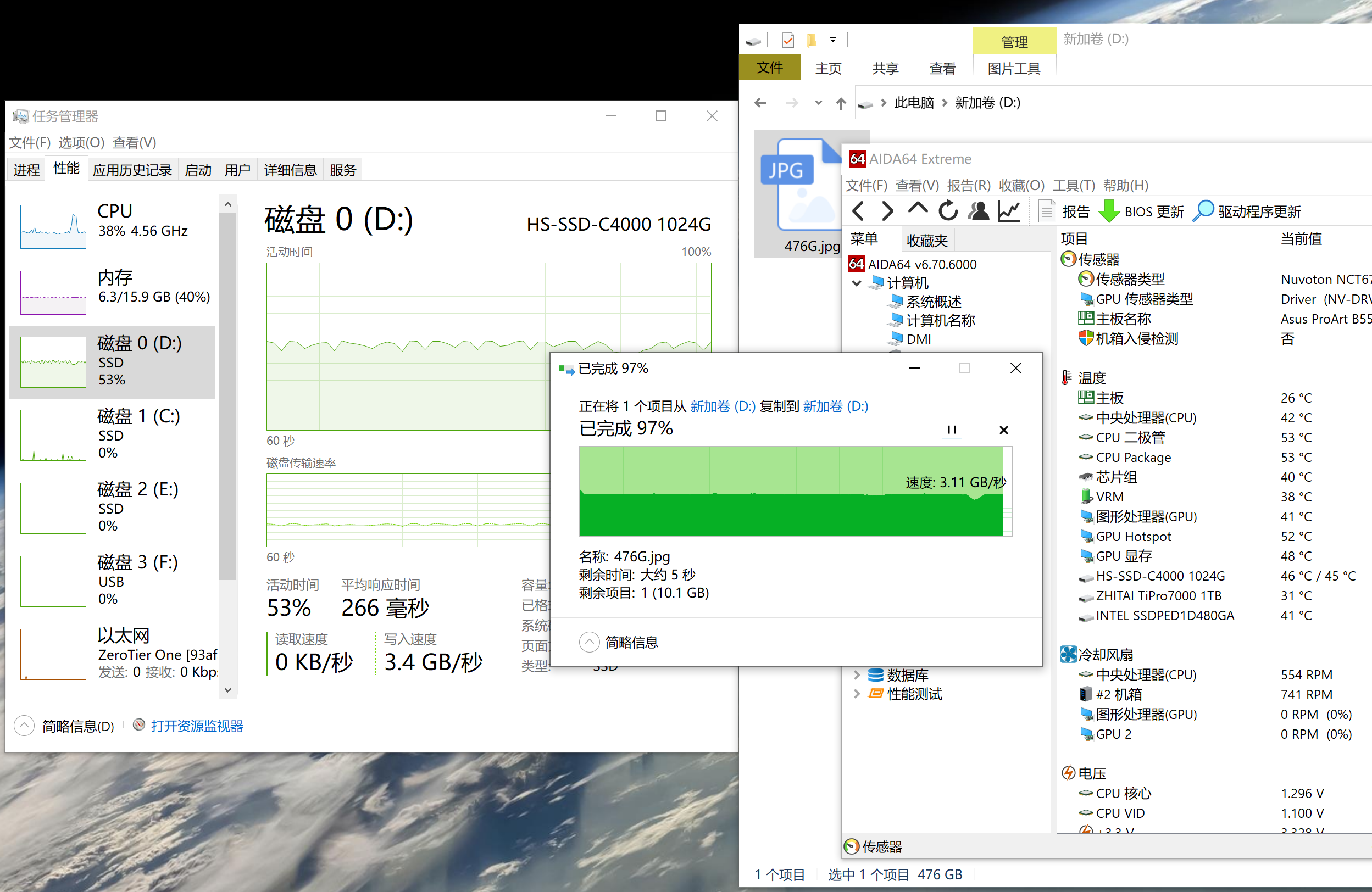Click BIOS update green arrow

[1109, 211]
